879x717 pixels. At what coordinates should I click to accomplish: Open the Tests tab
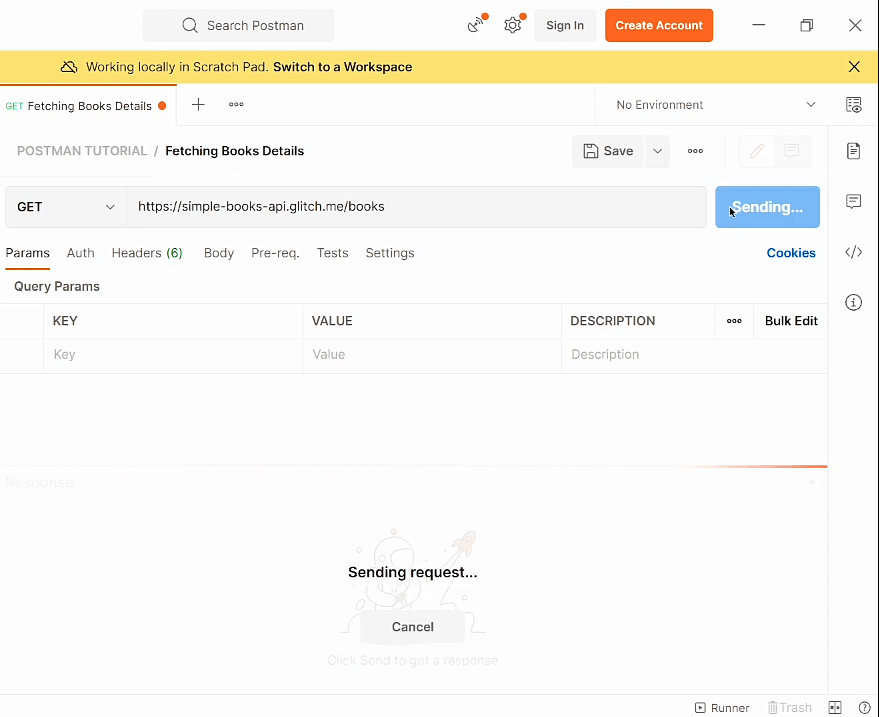[x=332, y=253]
